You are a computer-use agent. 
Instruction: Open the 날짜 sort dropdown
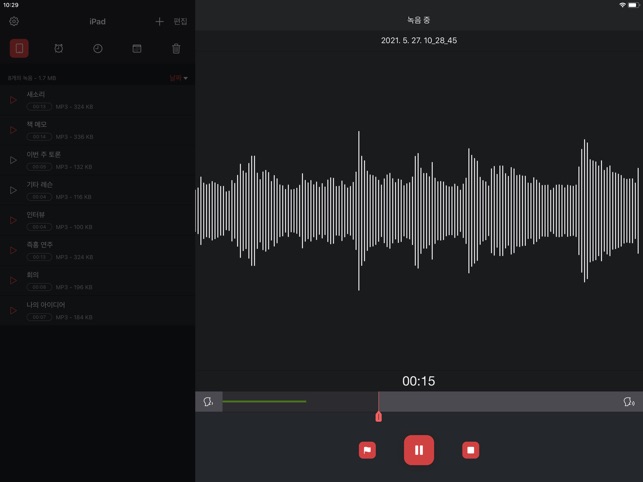click(x=178, y=77)
